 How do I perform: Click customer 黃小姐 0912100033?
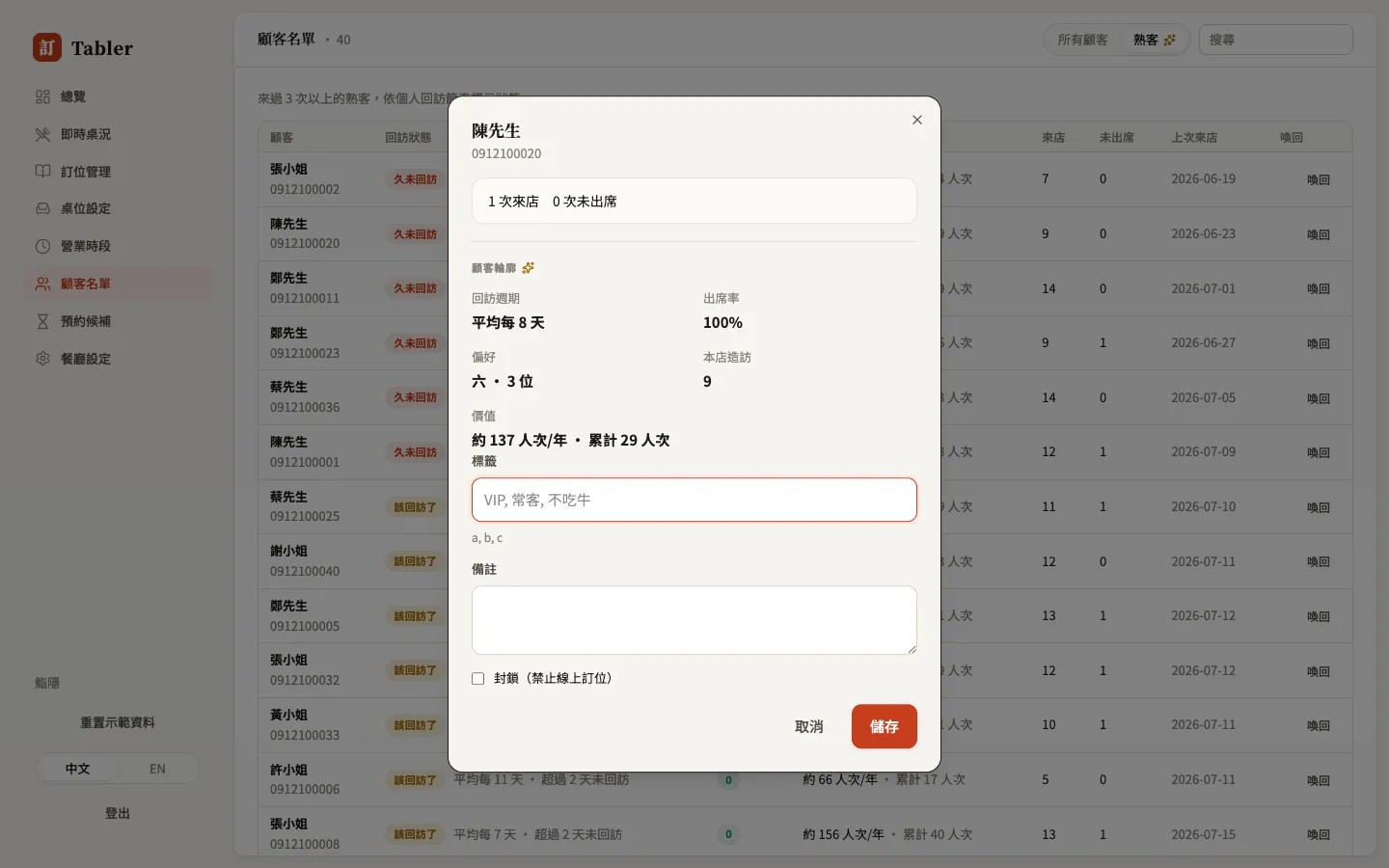click(305, 724)
